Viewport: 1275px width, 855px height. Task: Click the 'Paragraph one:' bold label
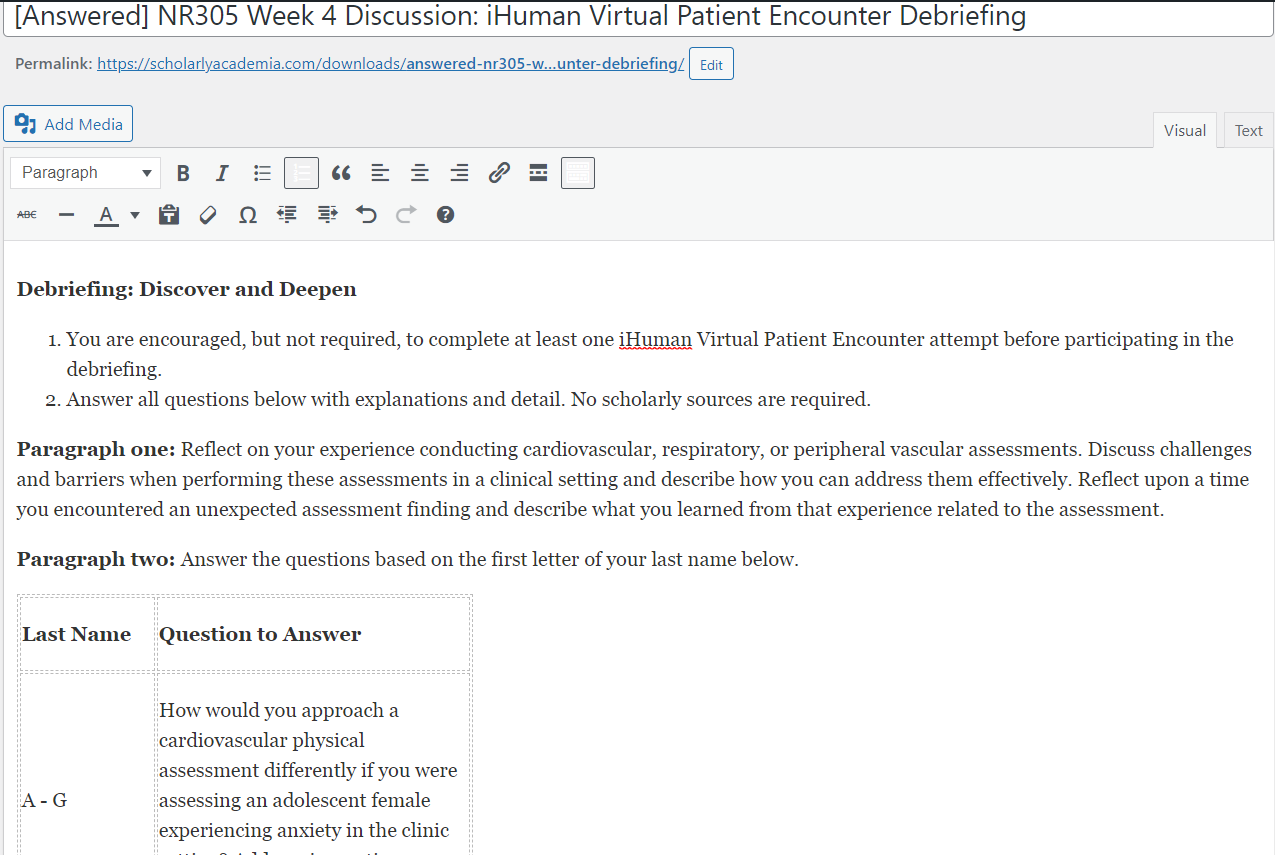tap(96, 449)
